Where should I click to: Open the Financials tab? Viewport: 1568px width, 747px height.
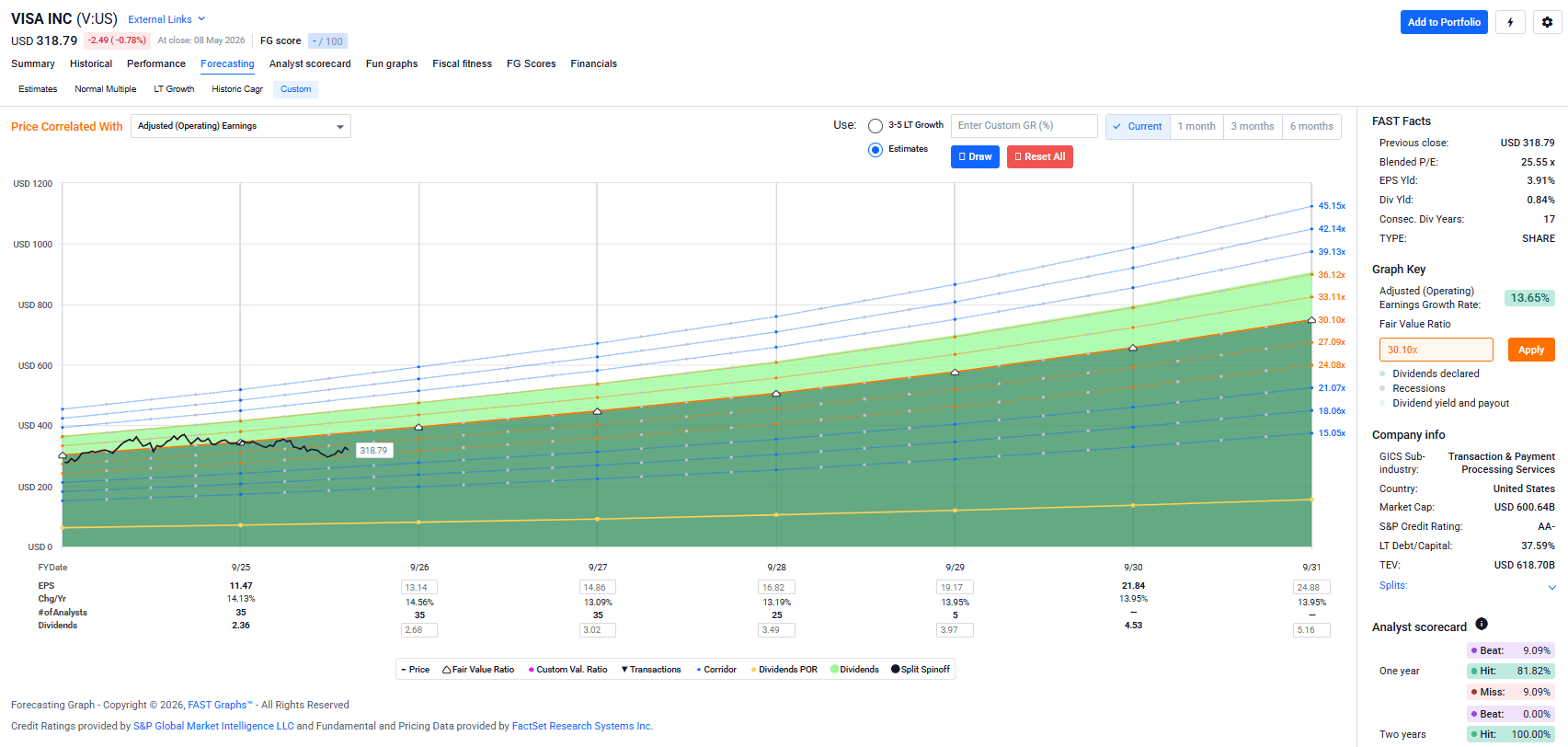pyautogui.click(x=594, y=63)
